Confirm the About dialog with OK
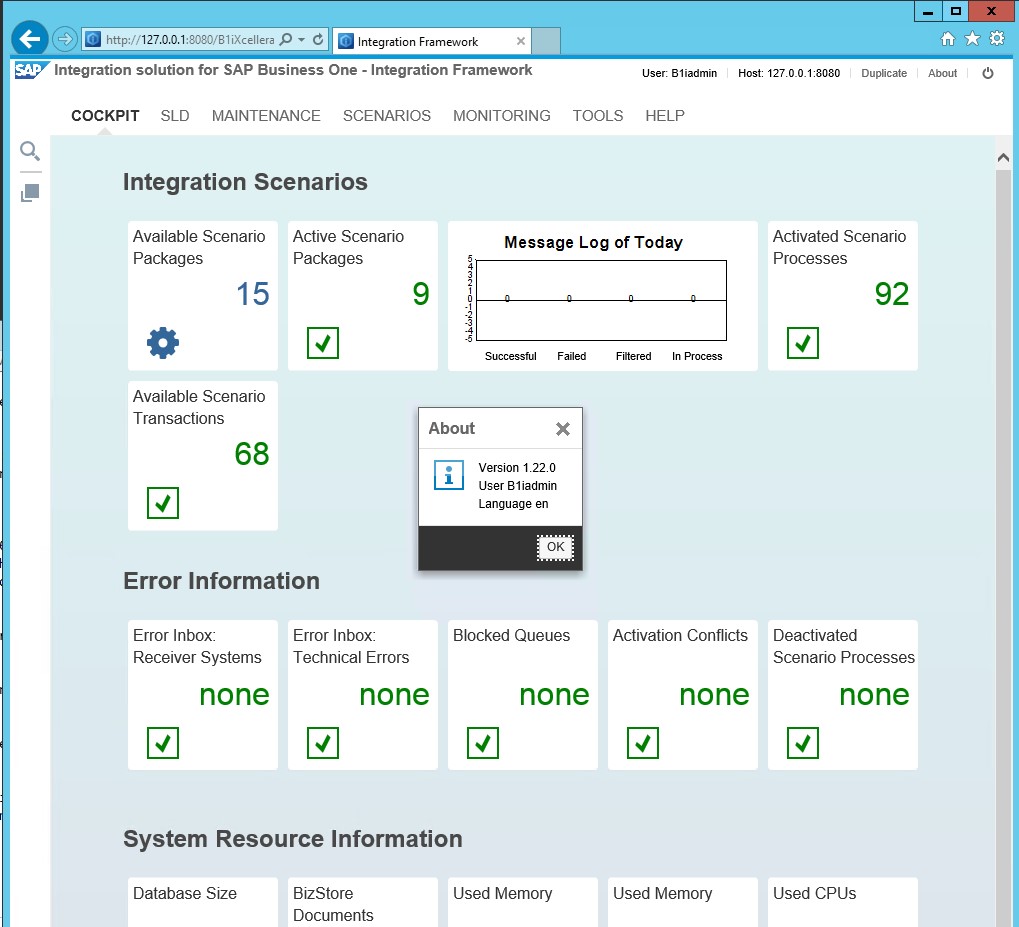Screen dimensions: 1019x927 [555, 547]
